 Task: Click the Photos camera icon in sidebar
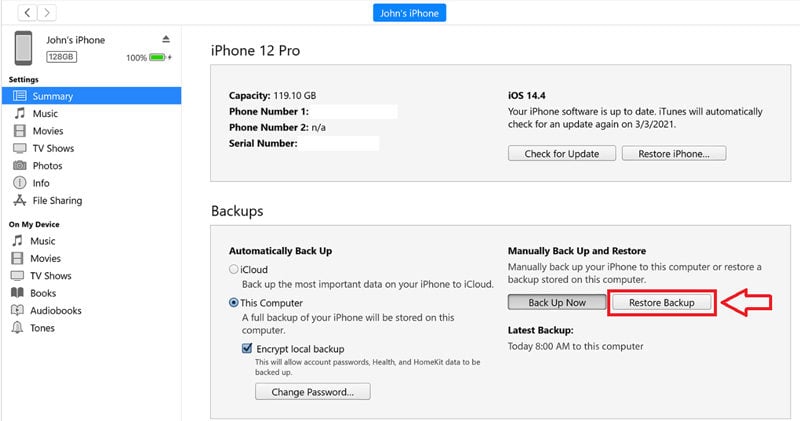18,166
